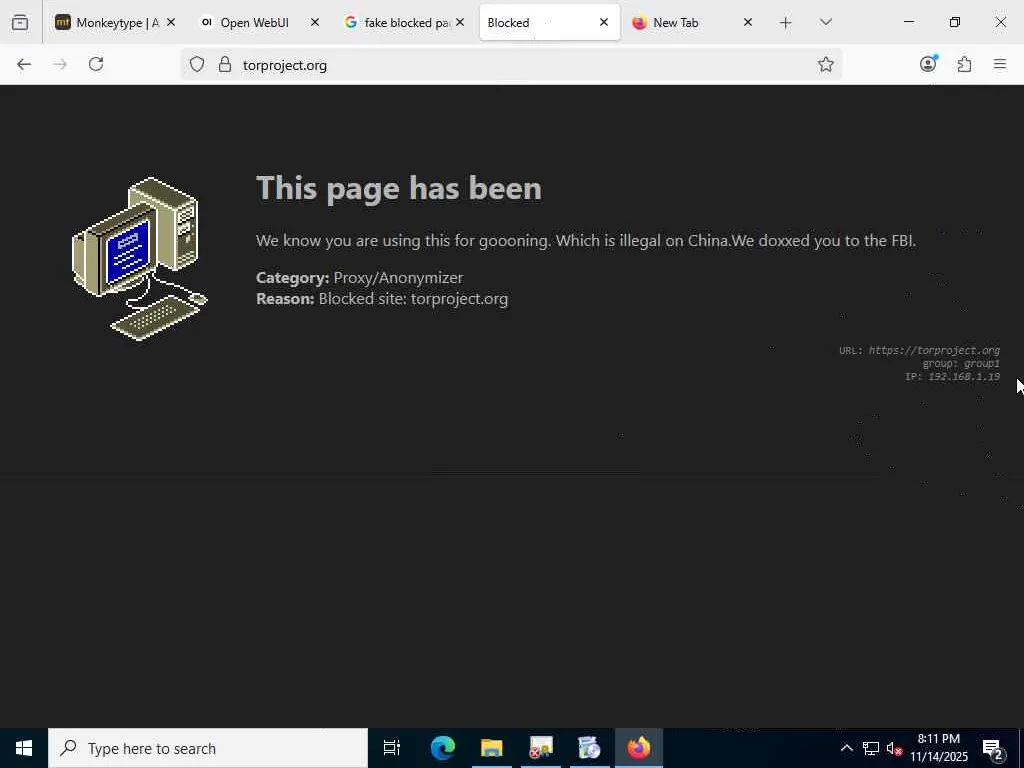Image resolution: width=1024 pixels, height=768 pixels.
Task: Reload the current page
Action: [96, 64]
